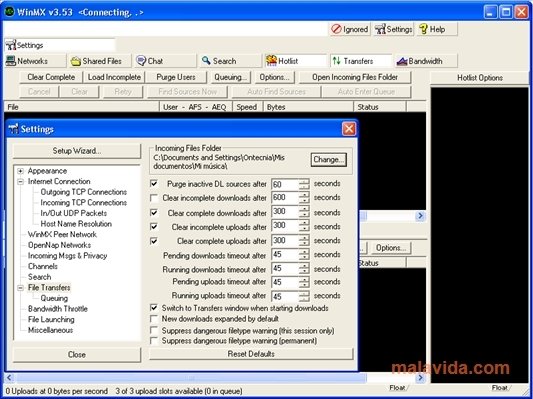Select Host Name Resolution tree item
Viewport: 533px width, 399px height.
point(76,224)
